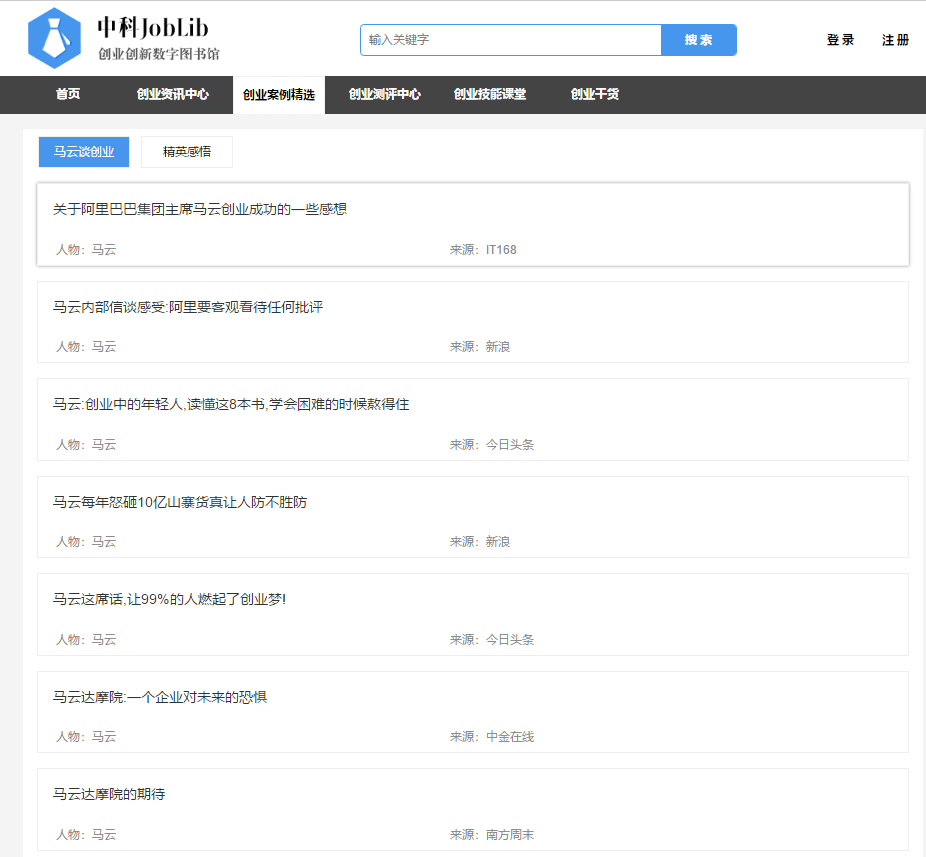Open article 马云内部信谈感受:阿里要客观看待任何批评
The height and width of the screenshot is (857, 926).
(x=188, y=307)
